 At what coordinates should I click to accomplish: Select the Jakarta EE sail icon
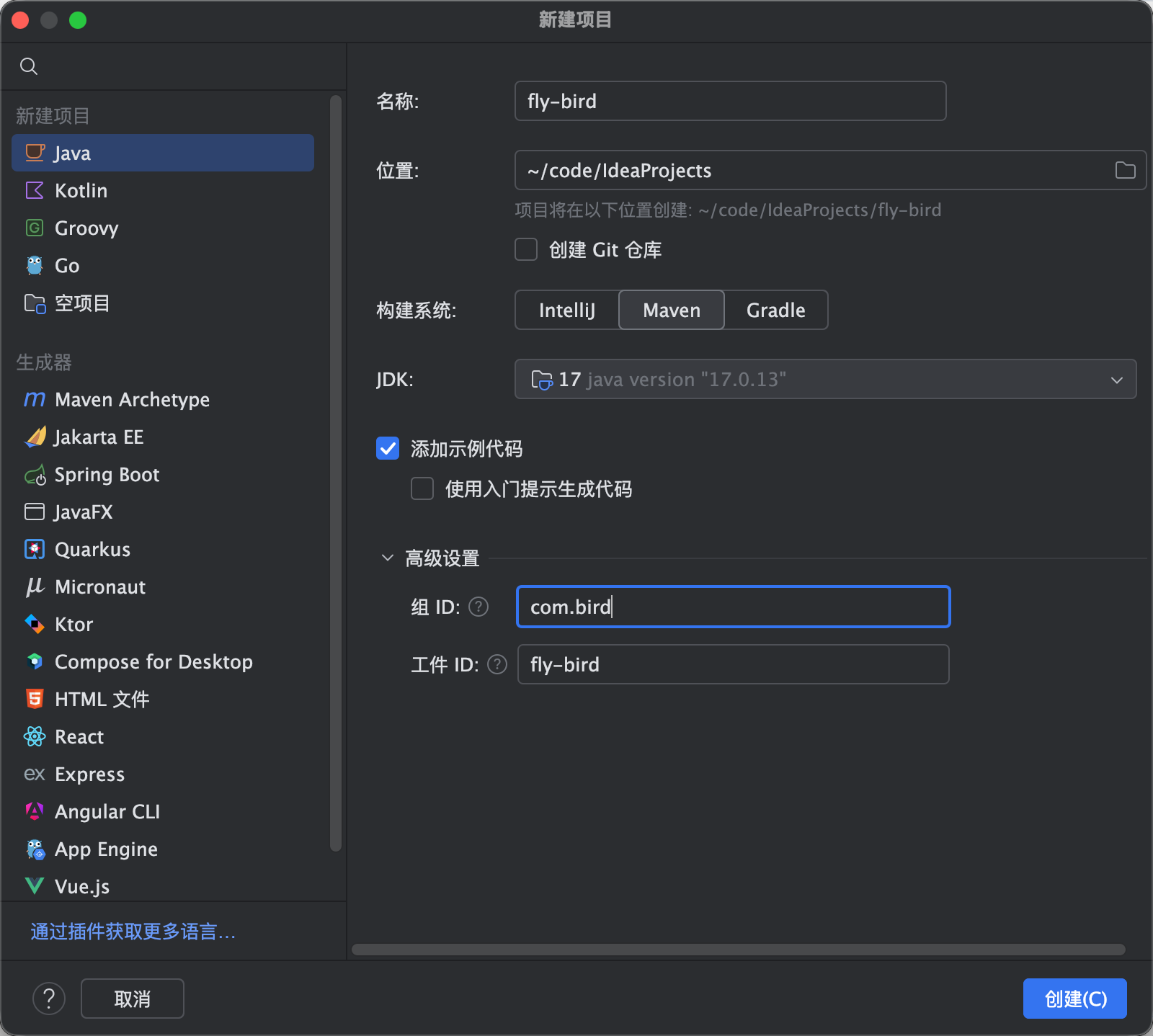coord(35,437)
